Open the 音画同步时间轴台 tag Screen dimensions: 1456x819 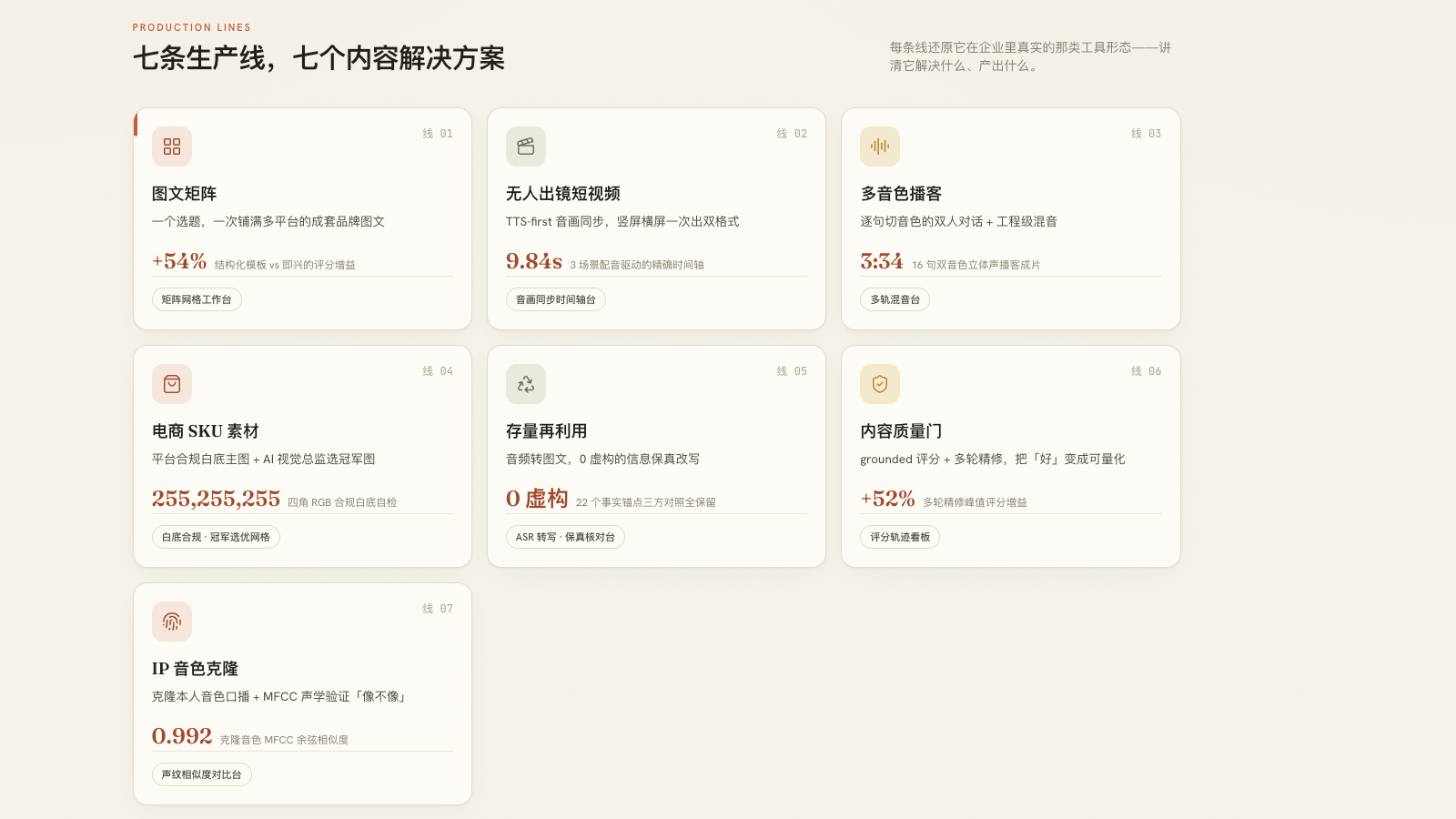(x=556, y=299)
